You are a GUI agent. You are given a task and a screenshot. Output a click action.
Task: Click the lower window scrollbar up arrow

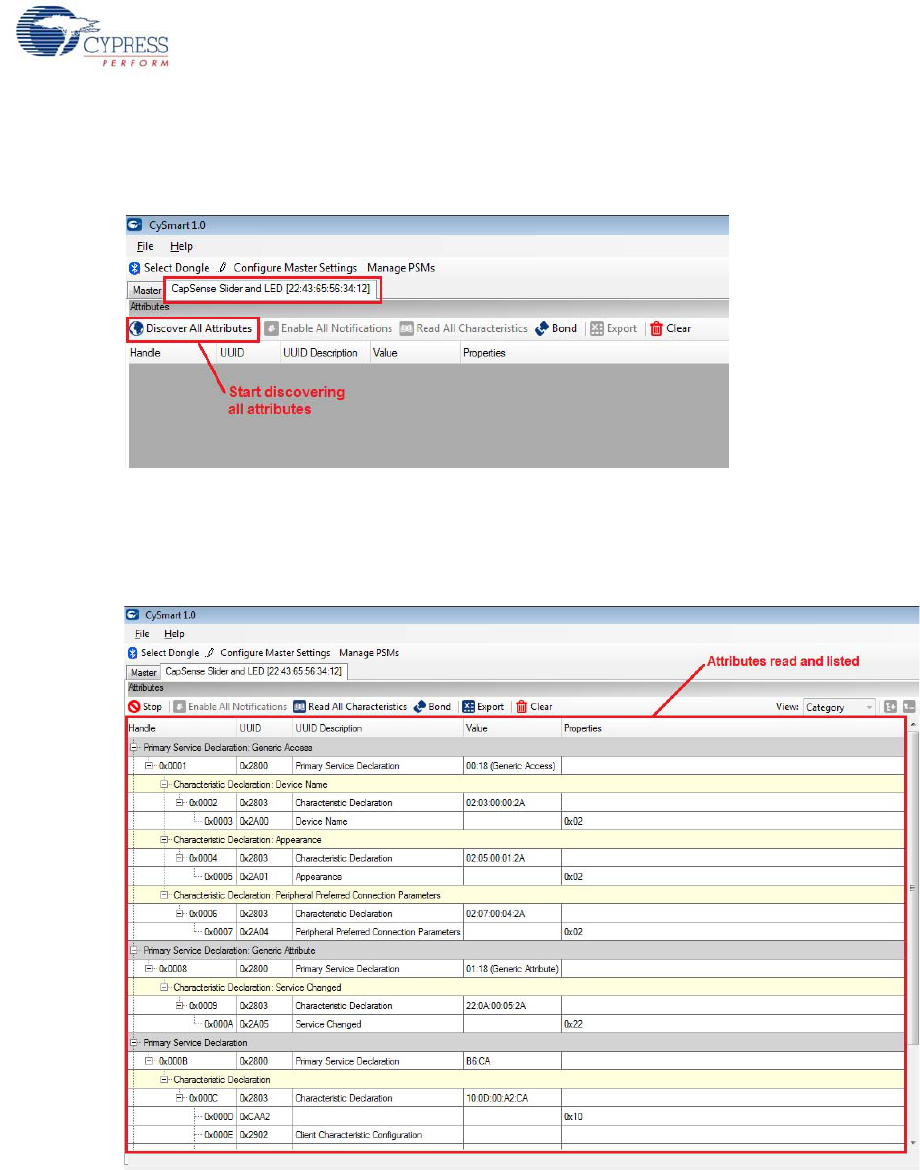913,725
